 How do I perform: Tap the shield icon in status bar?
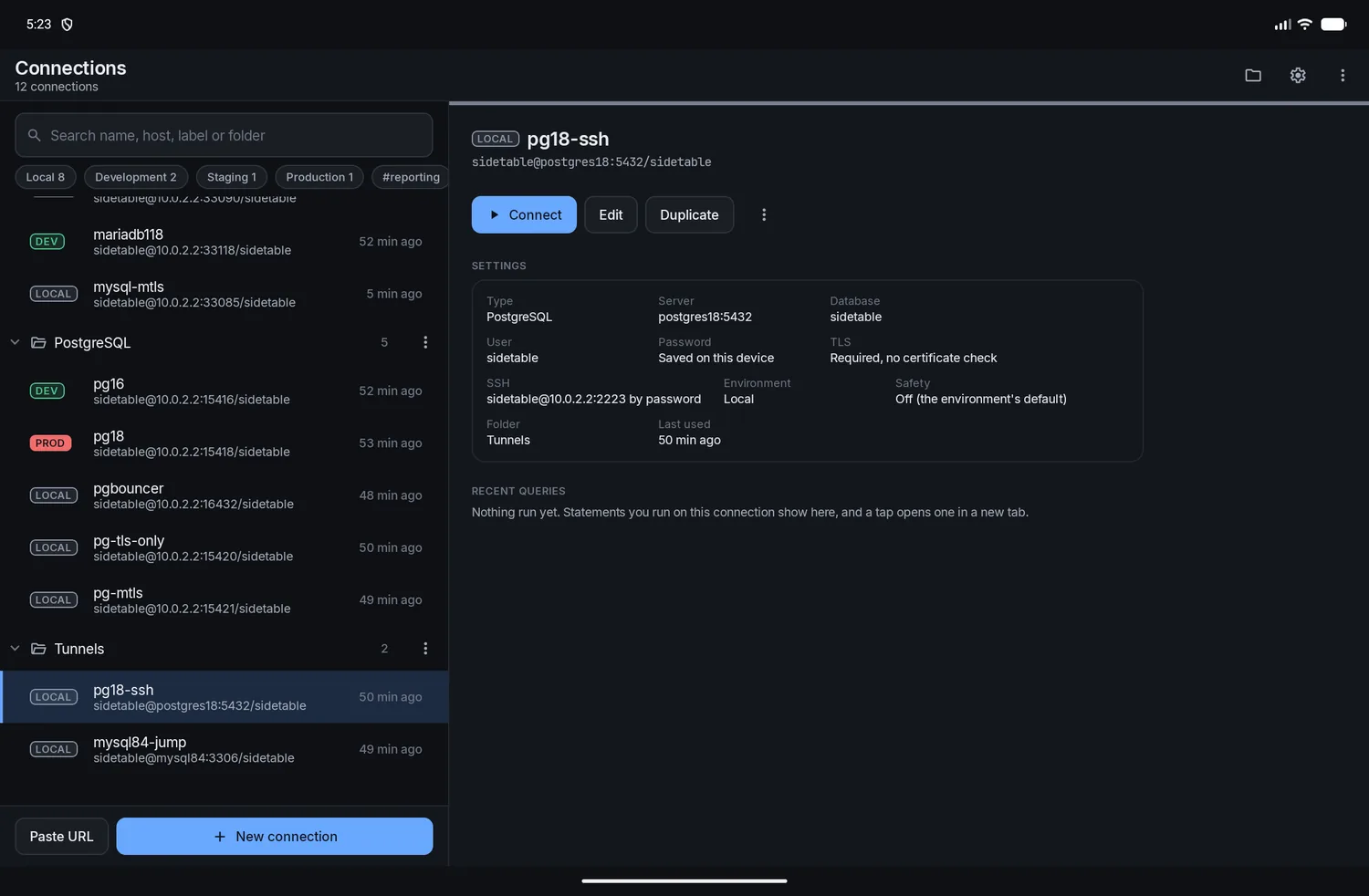(x=67, y=25)
